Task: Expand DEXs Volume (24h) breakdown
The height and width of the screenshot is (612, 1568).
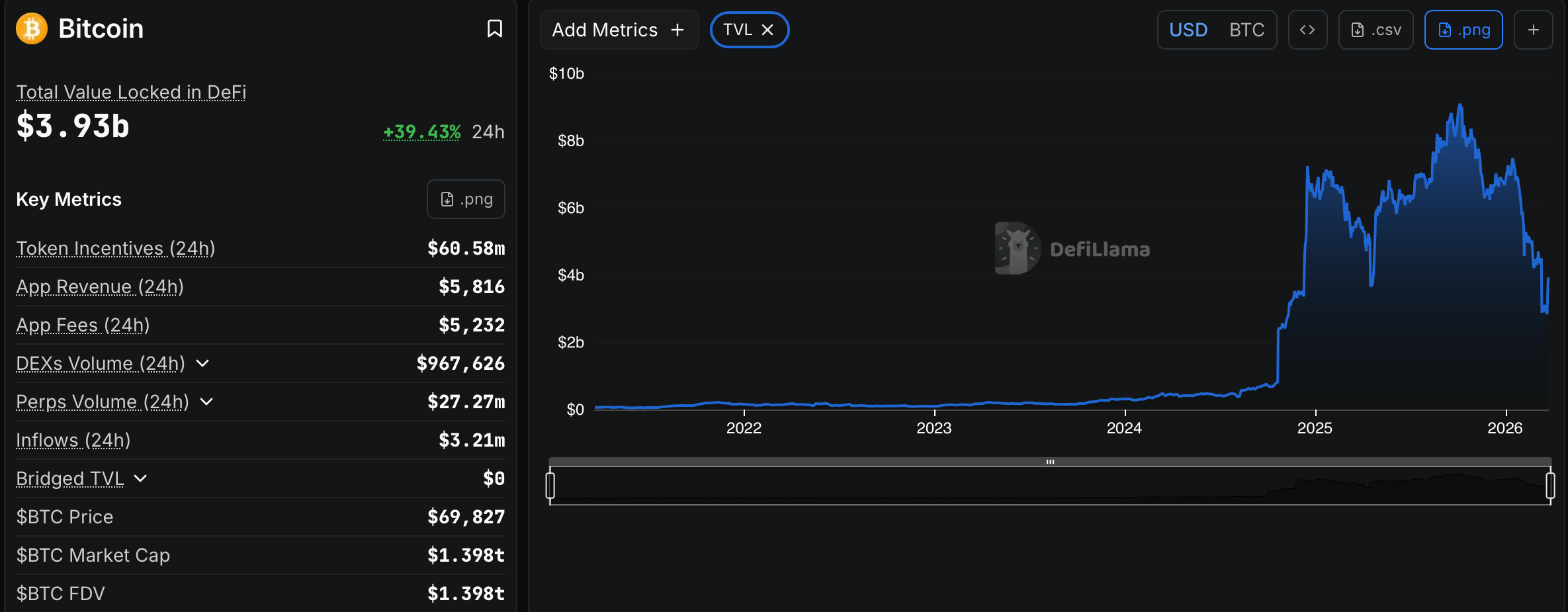Action: pos(202,363)
